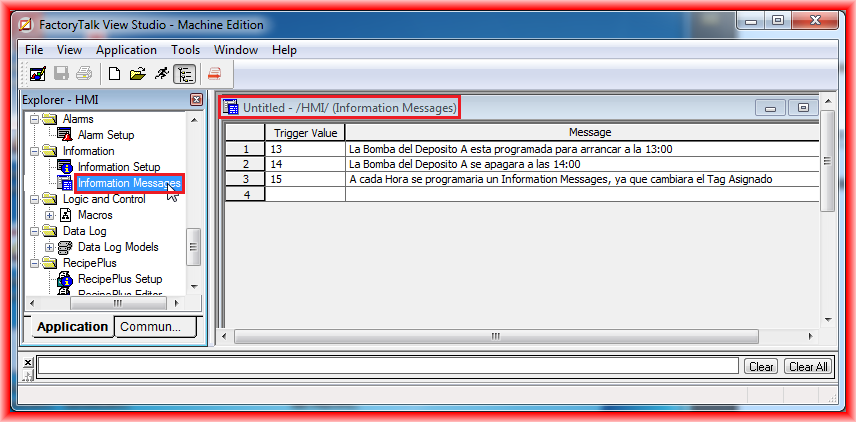Click the Open Application folder icon
856x422 pixels.
coord(138,73)
